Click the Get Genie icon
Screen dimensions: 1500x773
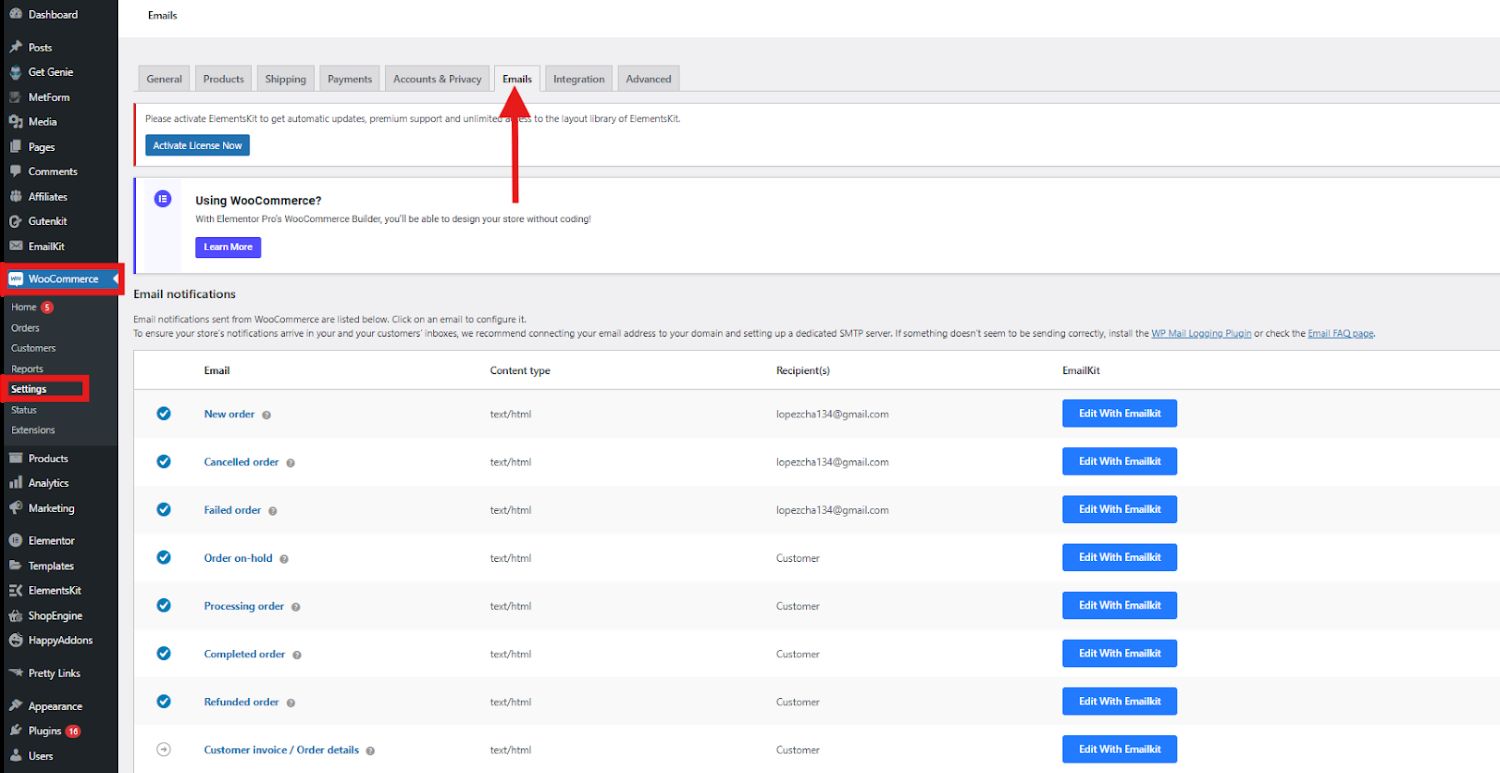click(x=16, y=72)
